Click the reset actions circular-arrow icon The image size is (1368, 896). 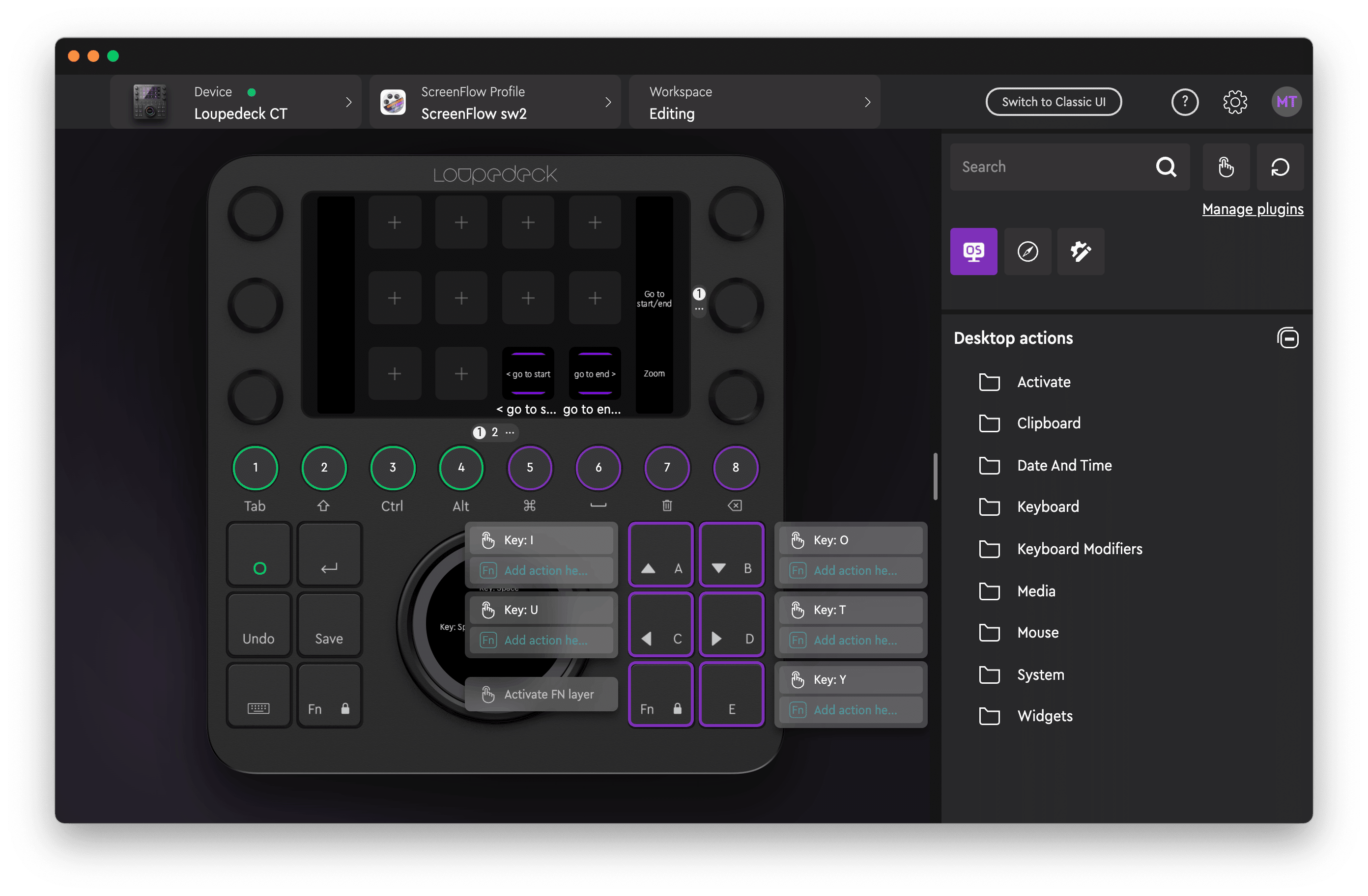1280,167
